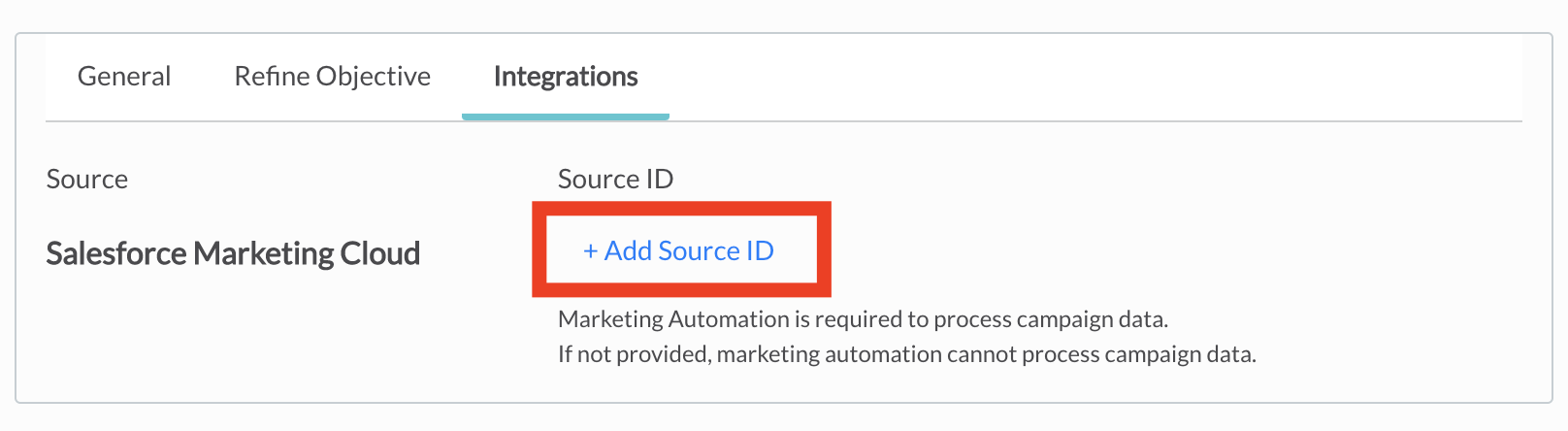
Task: Select the Salesforce Marketing Cloud source name
Action: click(x=233, y=253)
